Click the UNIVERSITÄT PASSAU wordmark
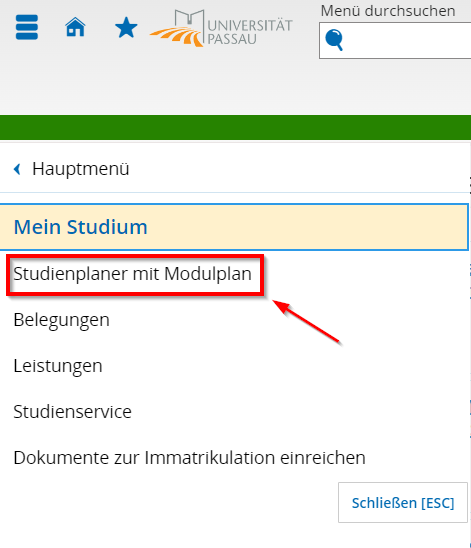Screen dimensions: 471x548 (x=250, y=32)
